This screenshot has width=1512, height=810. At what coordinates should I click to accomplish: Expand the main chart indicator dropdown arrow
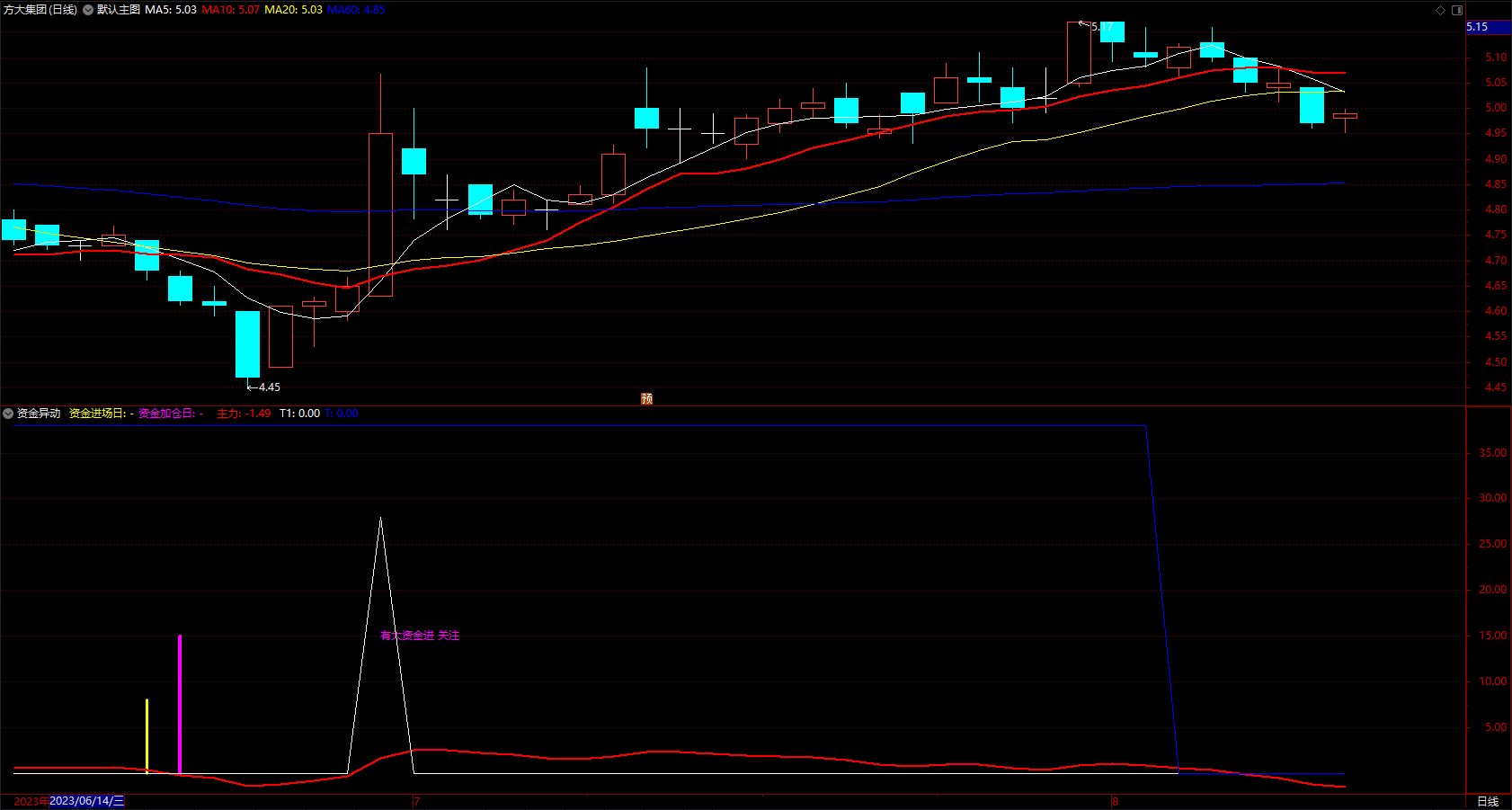(x=88, y=10)
